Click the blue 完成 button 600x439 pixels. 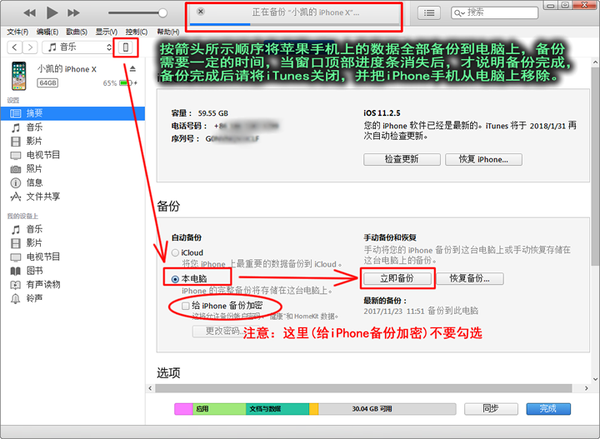(x=548, y=409)
